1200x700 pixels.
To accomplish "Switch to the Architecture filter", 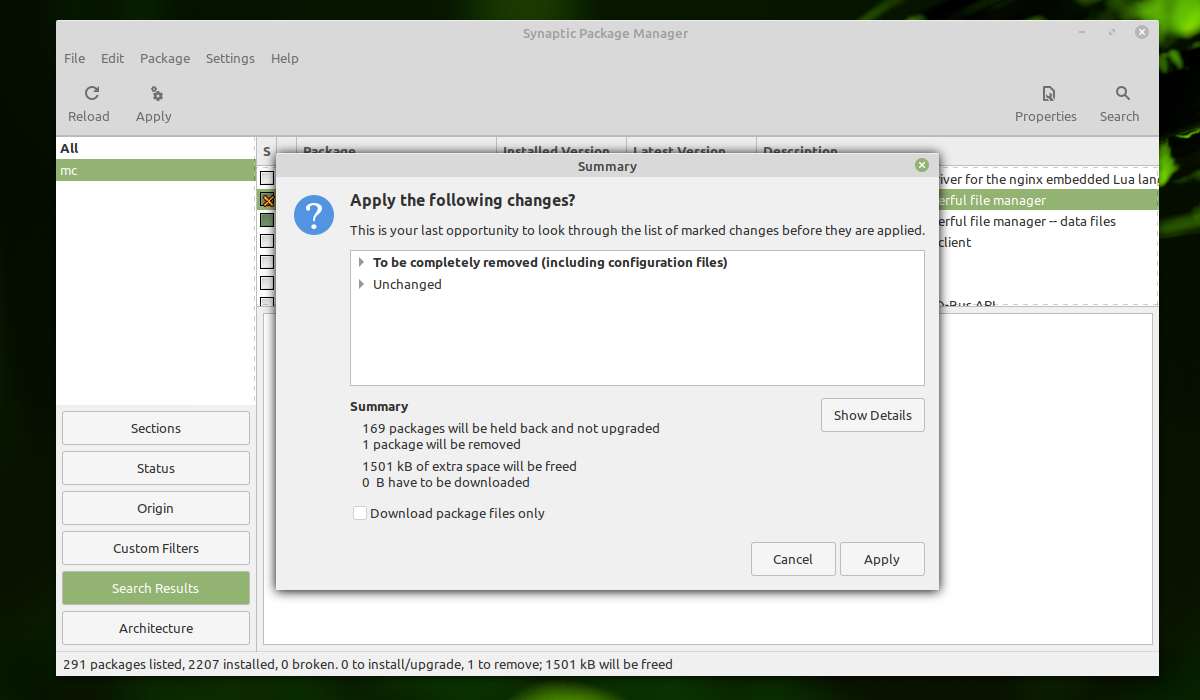I will [x=156, y=628].
